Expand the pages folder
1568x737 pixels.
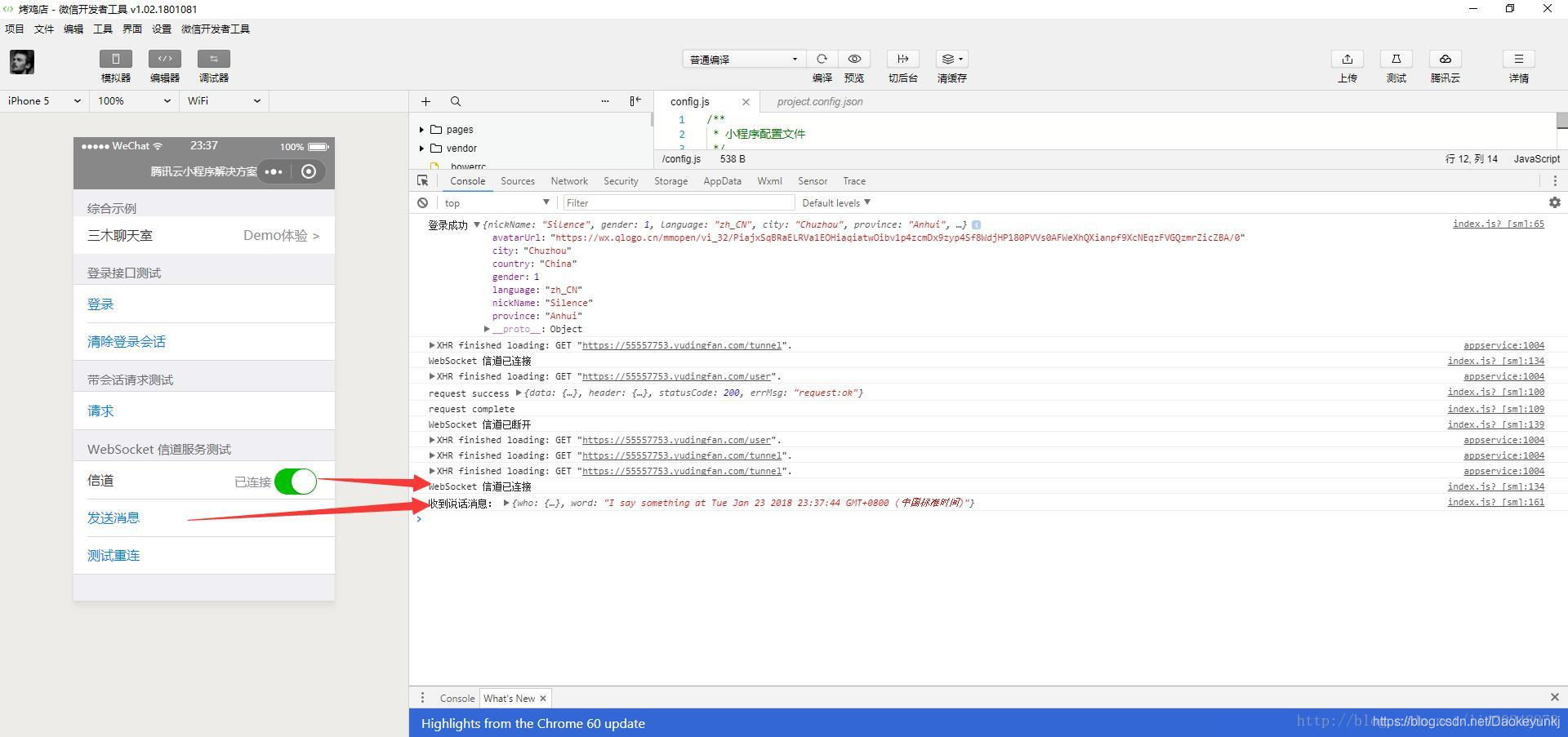(421, 130)
